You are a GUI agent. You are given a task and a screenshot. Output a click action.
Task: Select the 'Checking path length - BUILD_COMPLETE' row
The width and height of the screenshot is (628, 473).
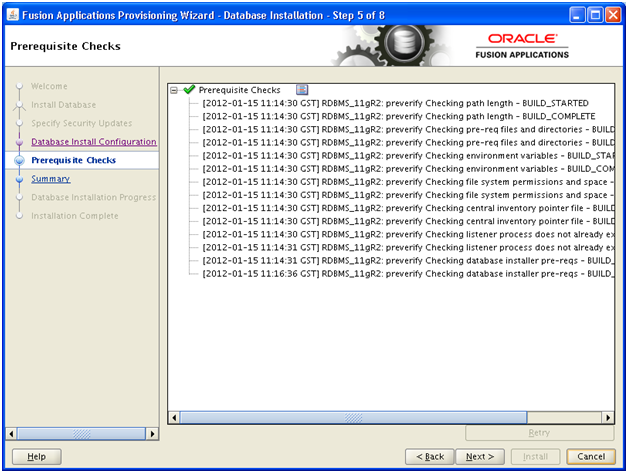tap(399, 117)
